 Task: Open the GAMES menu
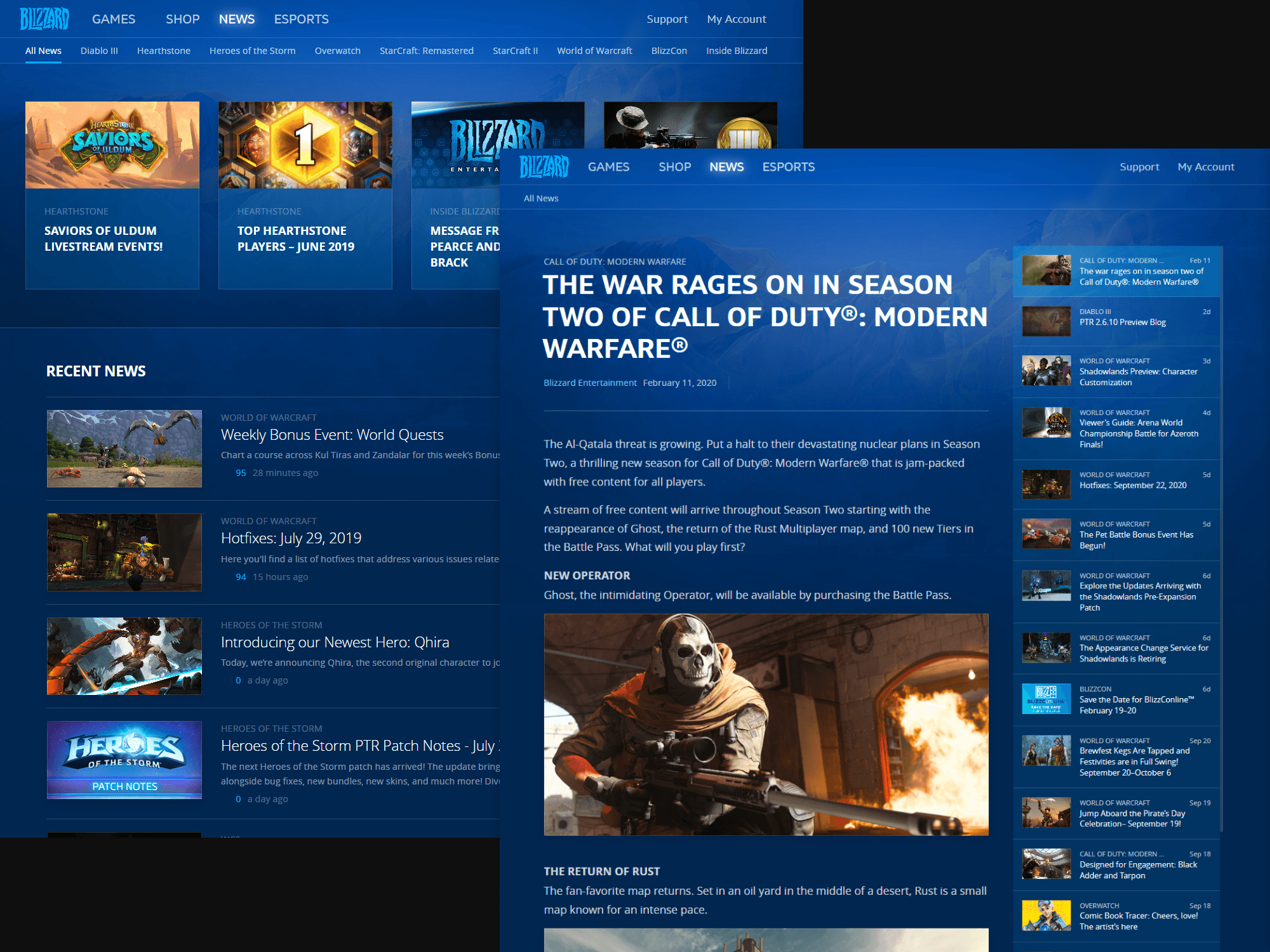coord(113,18)
